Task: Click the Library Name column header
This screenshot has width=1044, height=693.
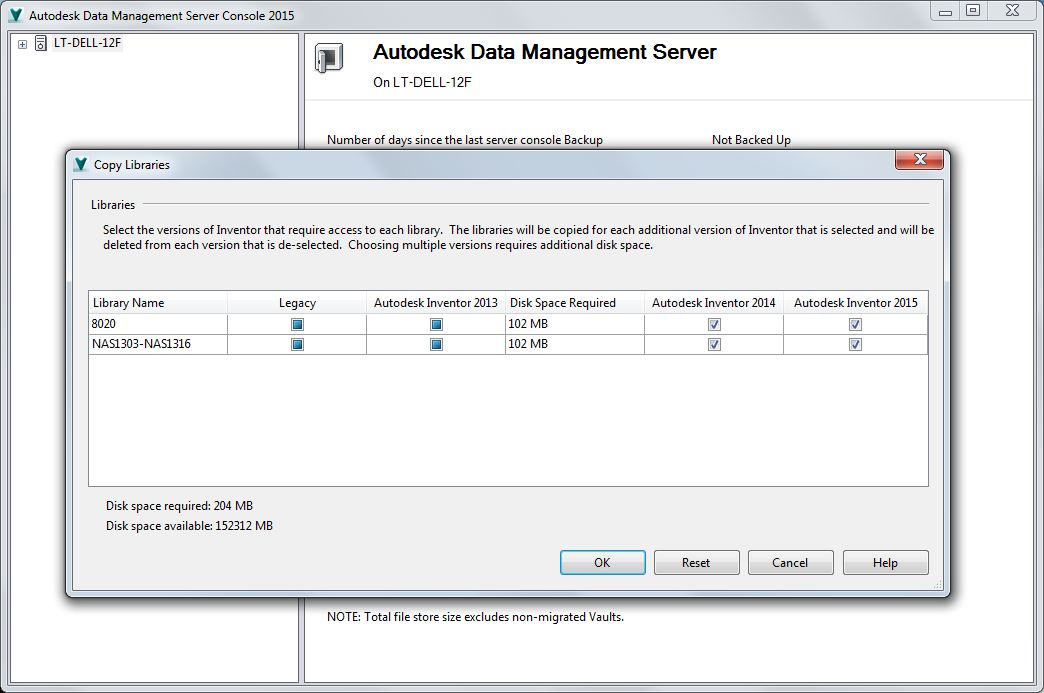Action: [x=158, y=303]
